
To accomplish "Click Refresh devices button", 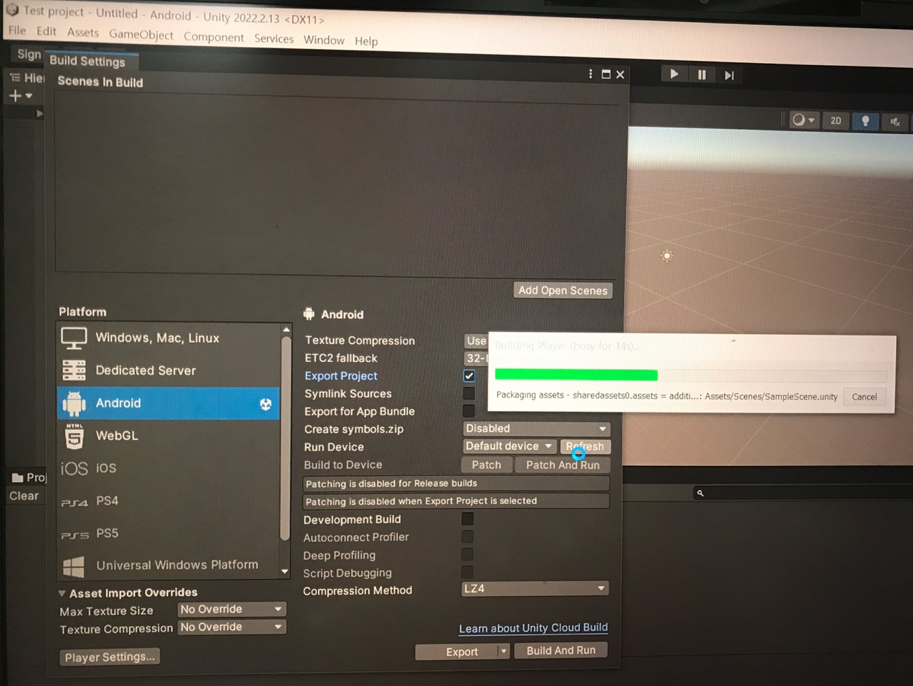I will point(585,447).
